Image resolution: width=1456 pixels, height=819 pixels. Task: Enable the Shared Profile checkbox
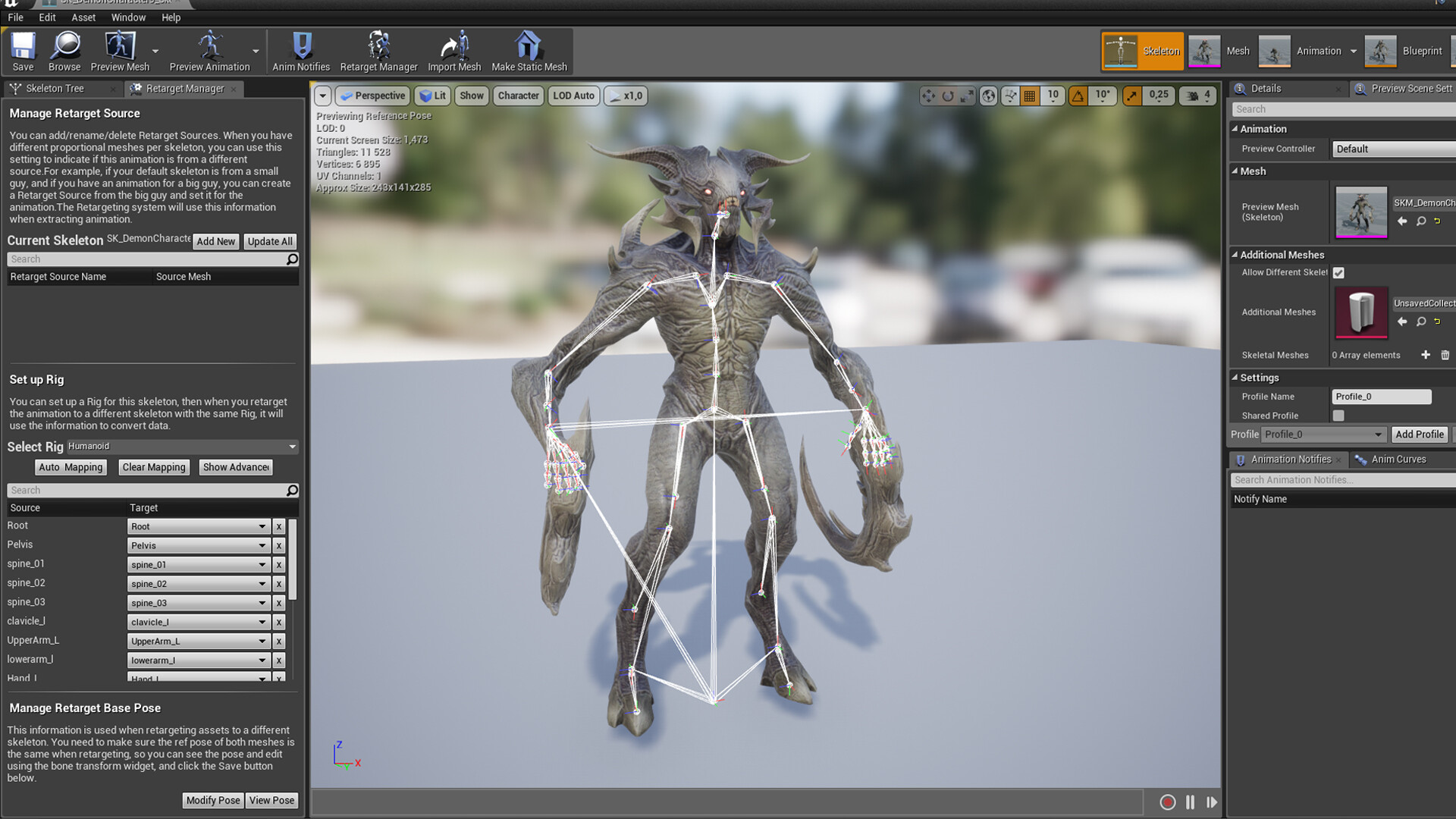[x=1338, y=416]
